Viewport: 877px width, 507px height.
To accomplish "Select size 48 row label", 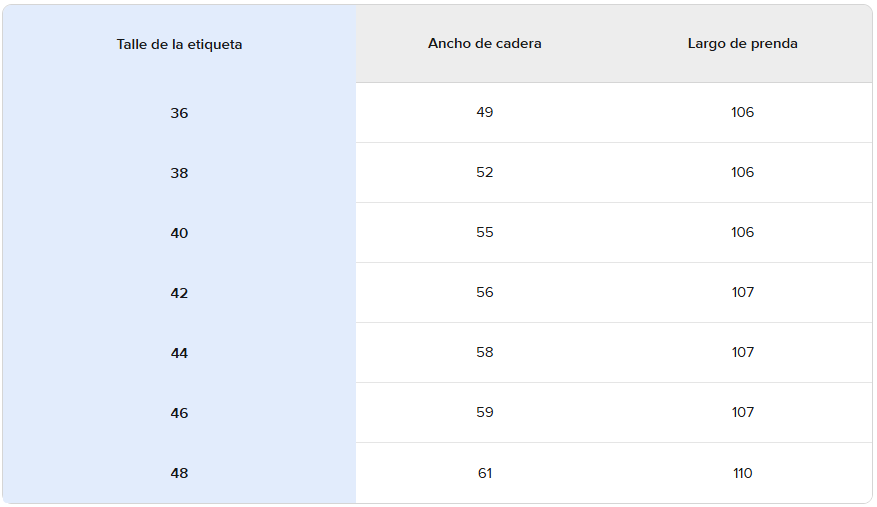I will (179, 473).
